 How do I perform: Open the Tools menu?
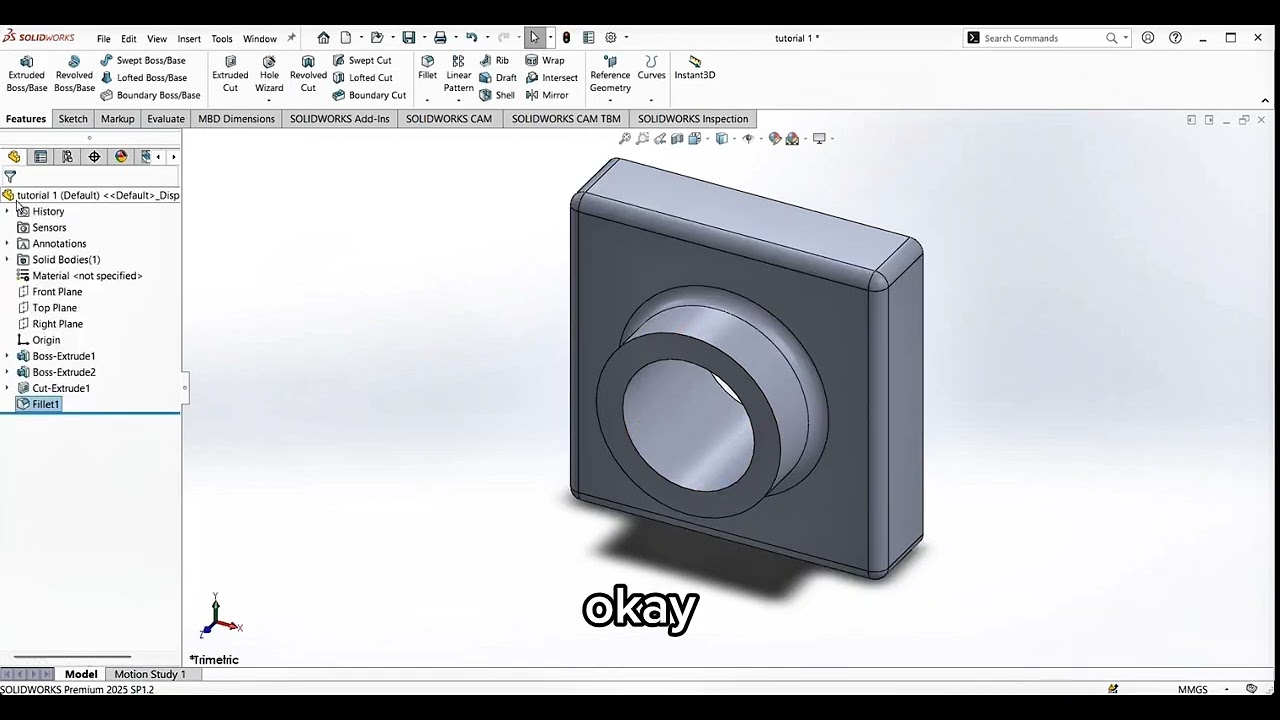[x=222, y=39]
